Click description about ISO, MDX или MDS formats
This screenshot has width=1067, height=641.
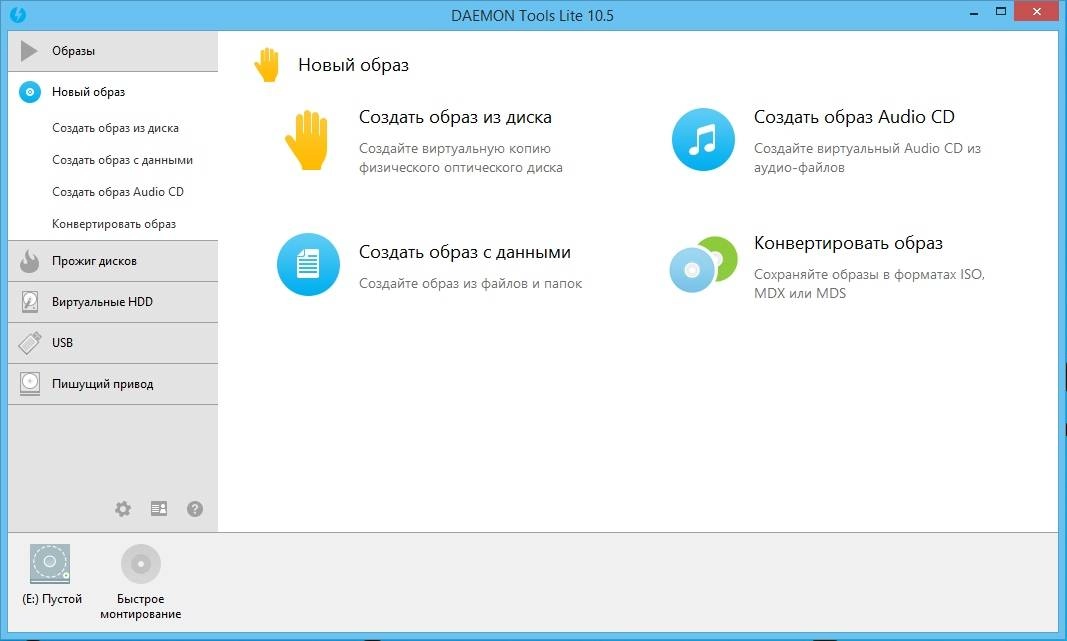[869, 284]
